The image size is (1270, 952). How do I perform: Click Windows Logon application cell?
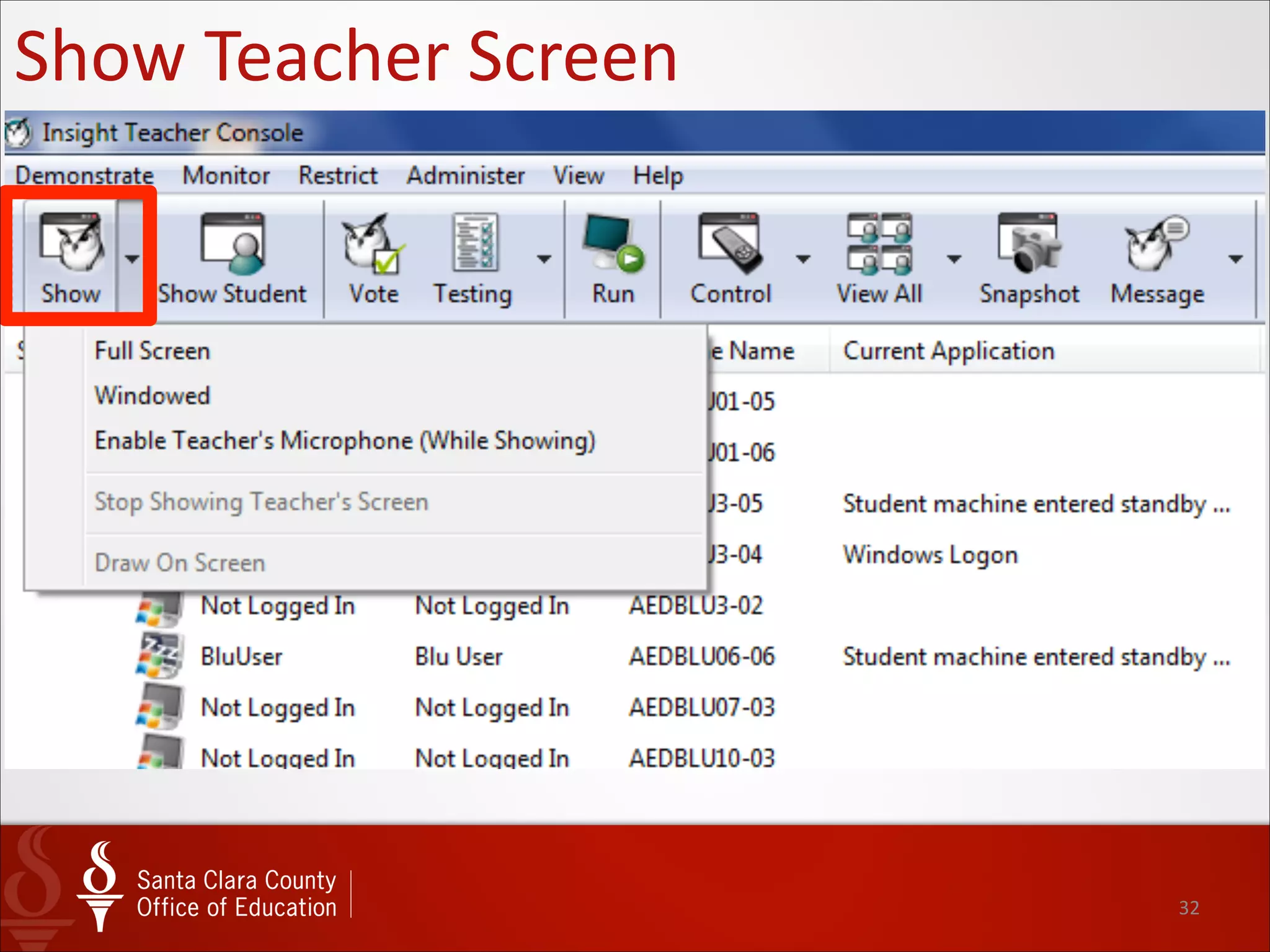pos(930,555)
